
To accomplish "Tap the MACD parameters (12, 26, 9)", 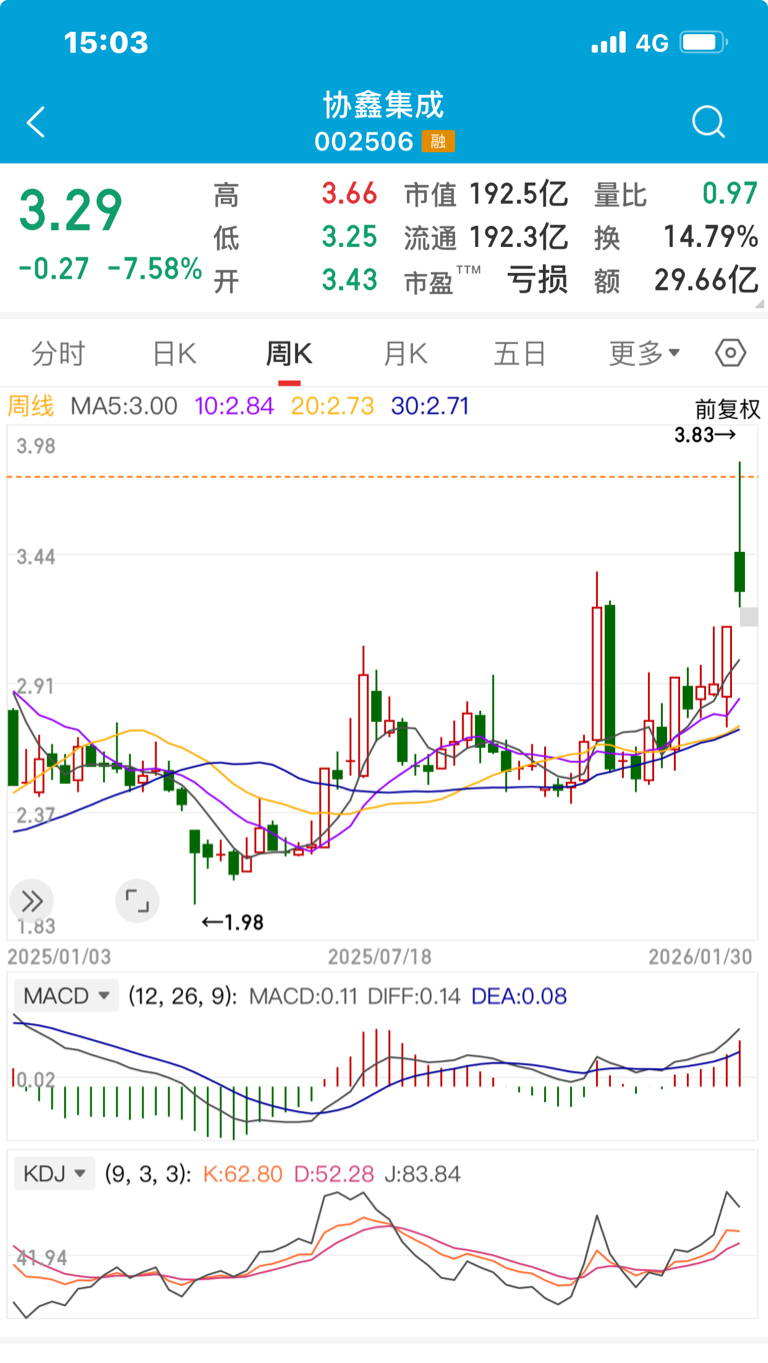I will (183, 996).
